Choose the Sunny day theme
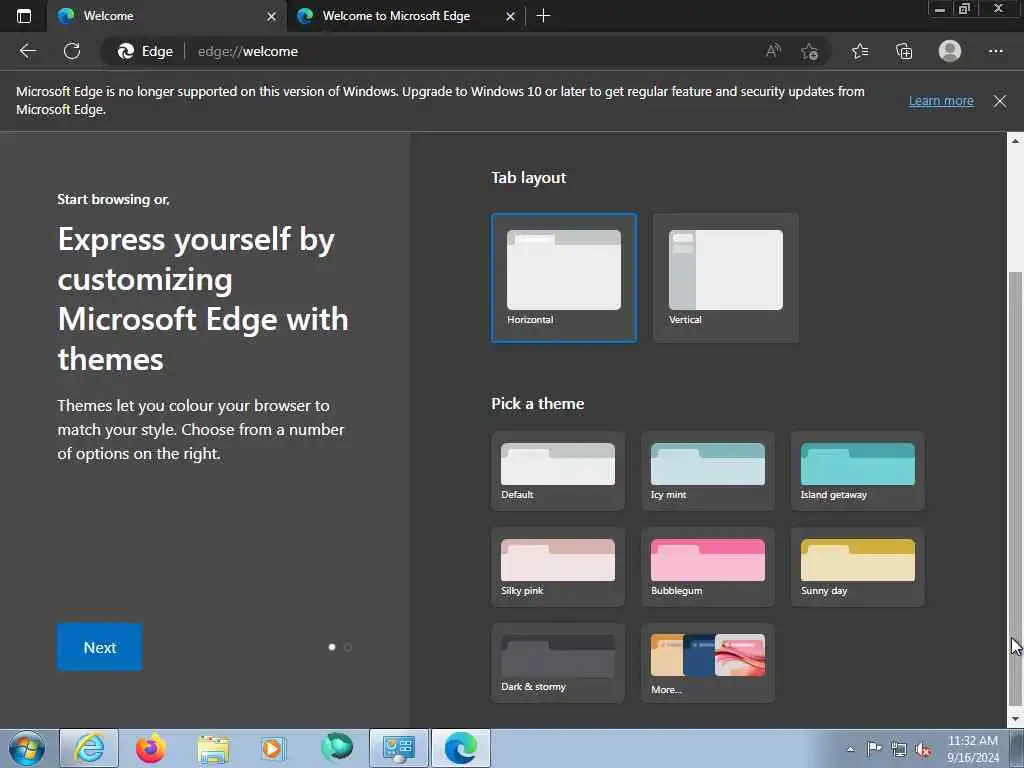The width and height of the screenshot is (1024, 768). coord(857,567)
